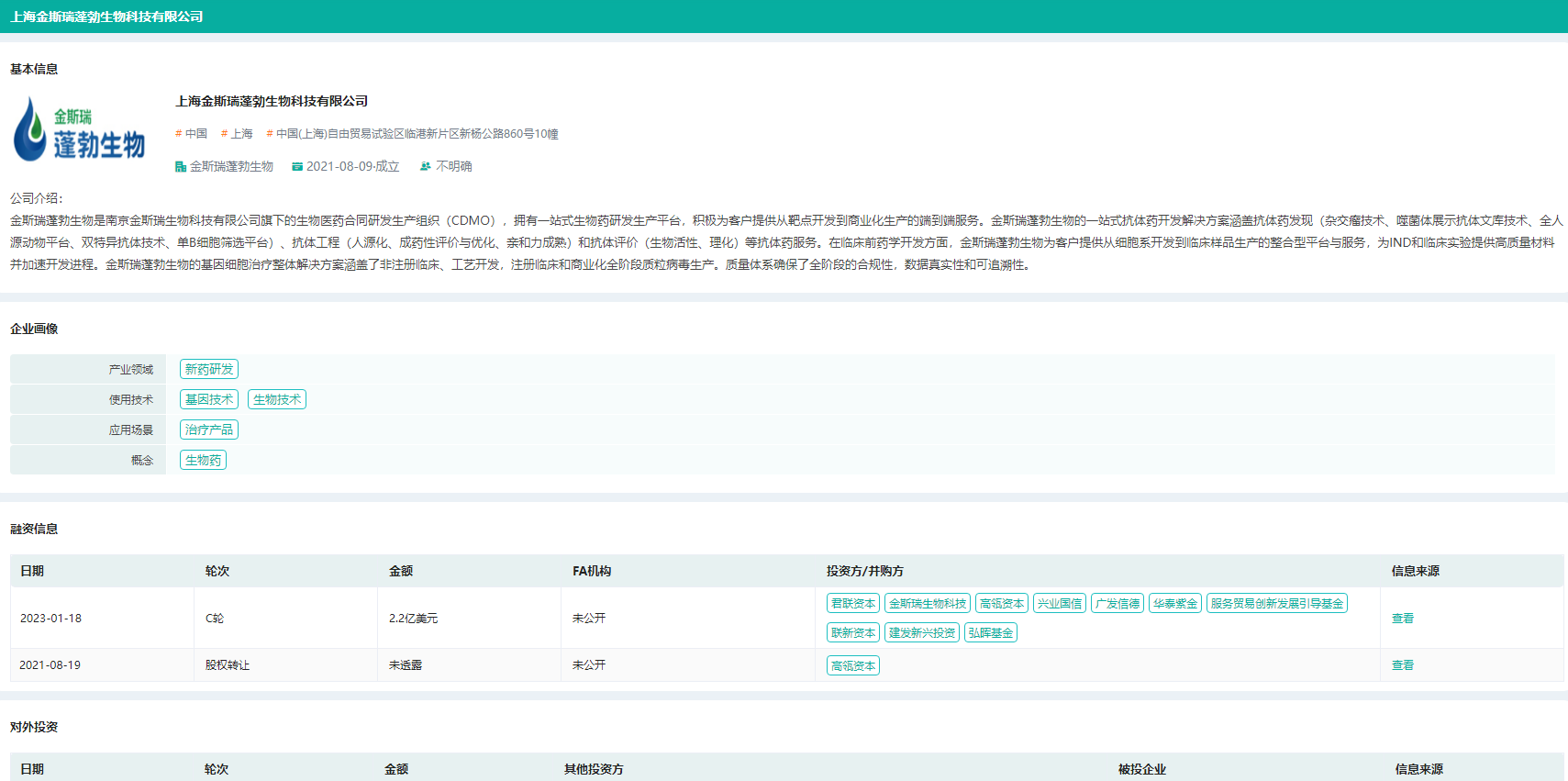This screenshot has width=1568, height=781.
Task: Select the 华泰紫金 investor tag
Action: click(x=1175, y=603)
